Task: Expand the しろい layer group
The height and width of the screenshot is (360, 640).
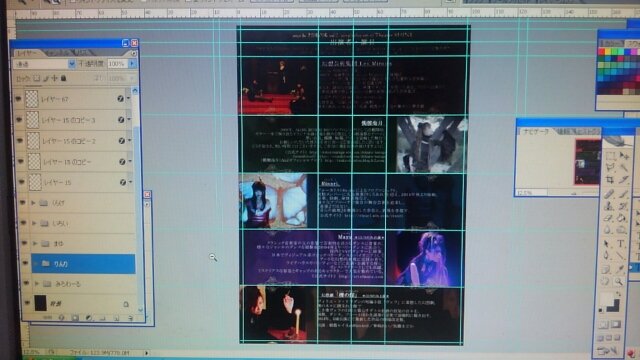Action: [x=34, y=223]
